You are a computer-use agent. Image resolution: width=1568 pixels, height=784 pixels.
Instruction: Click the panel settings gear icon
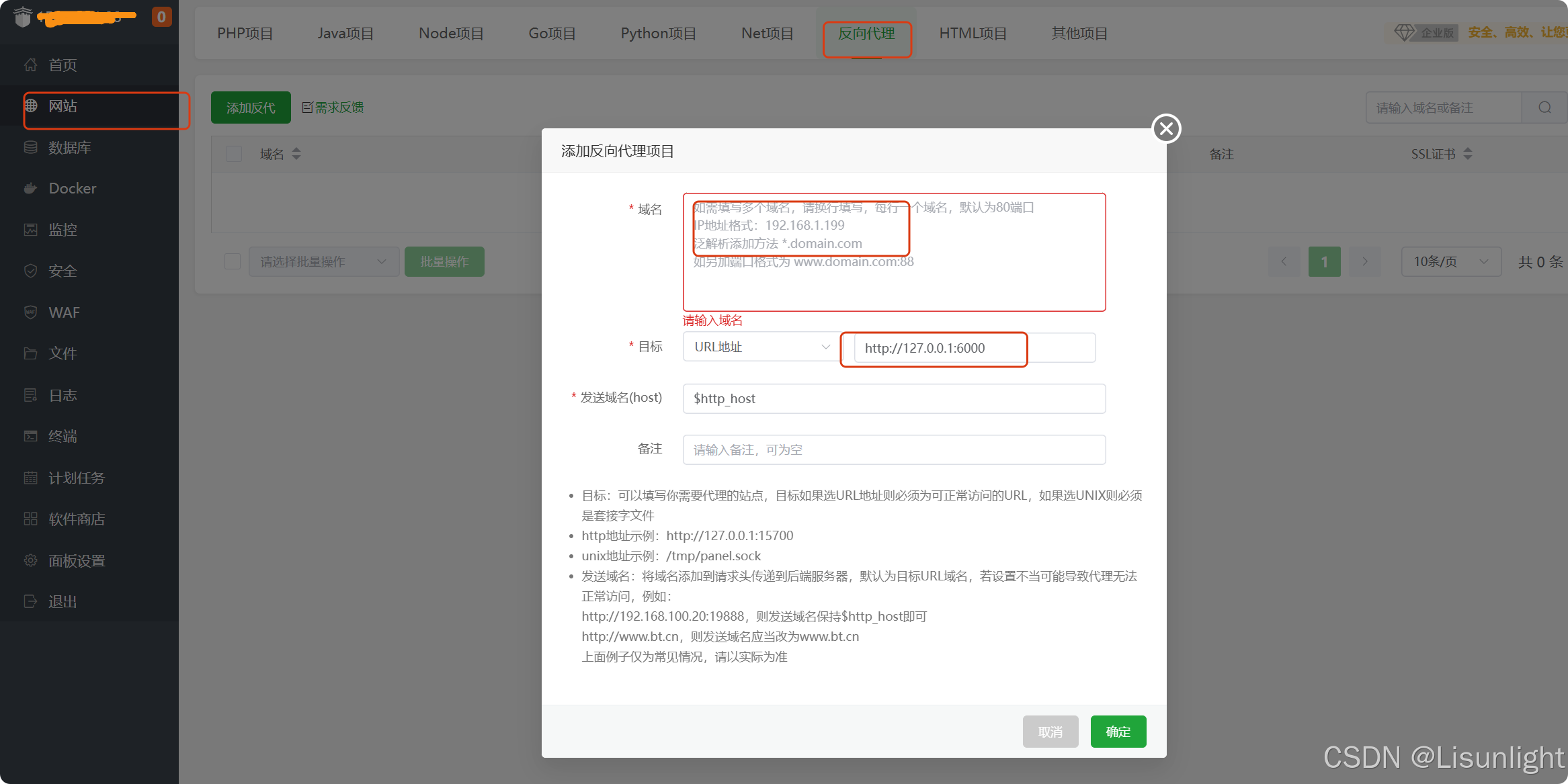30,560
